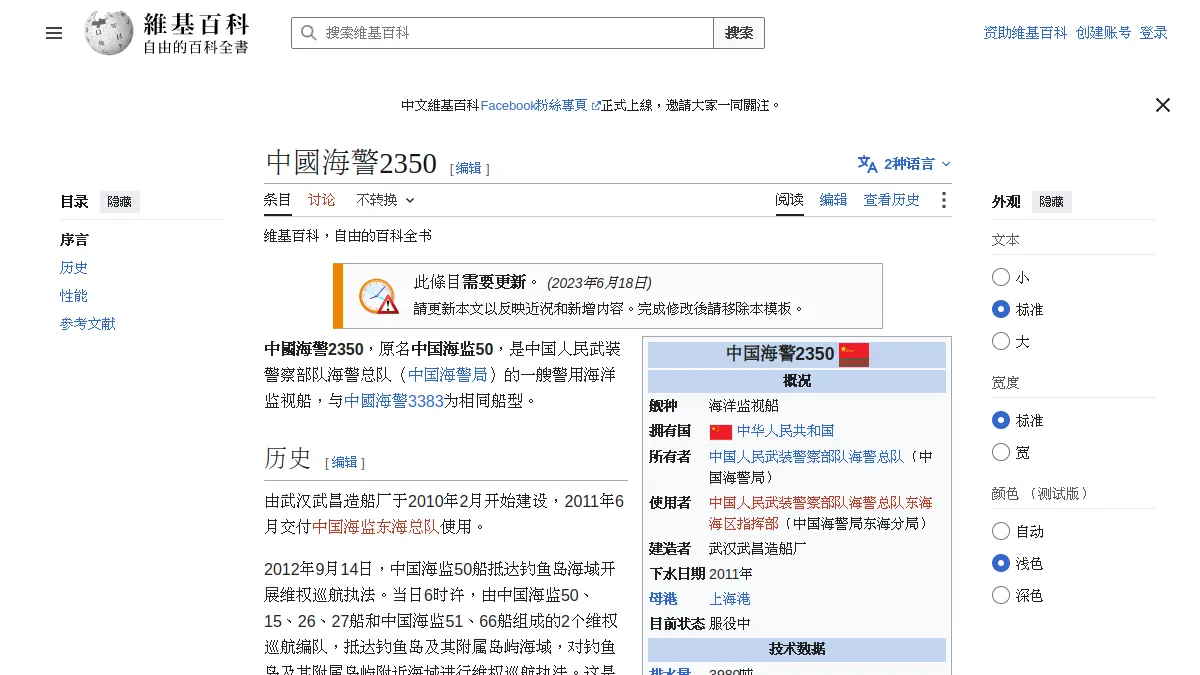
Task: Click the 搜索 button
Action: click(739, 33)
